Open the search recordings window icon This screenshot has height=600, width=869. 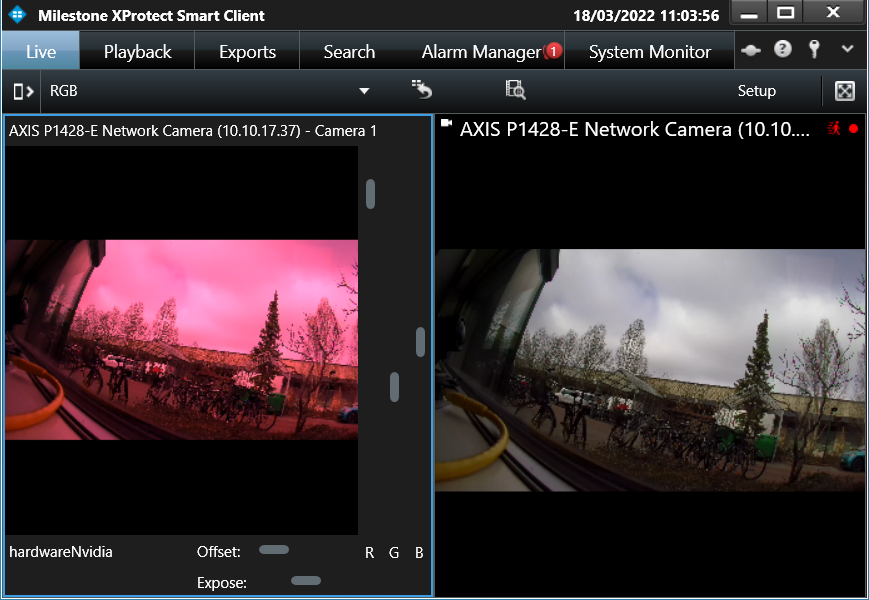pyautogui.click(x=515, y=89)
